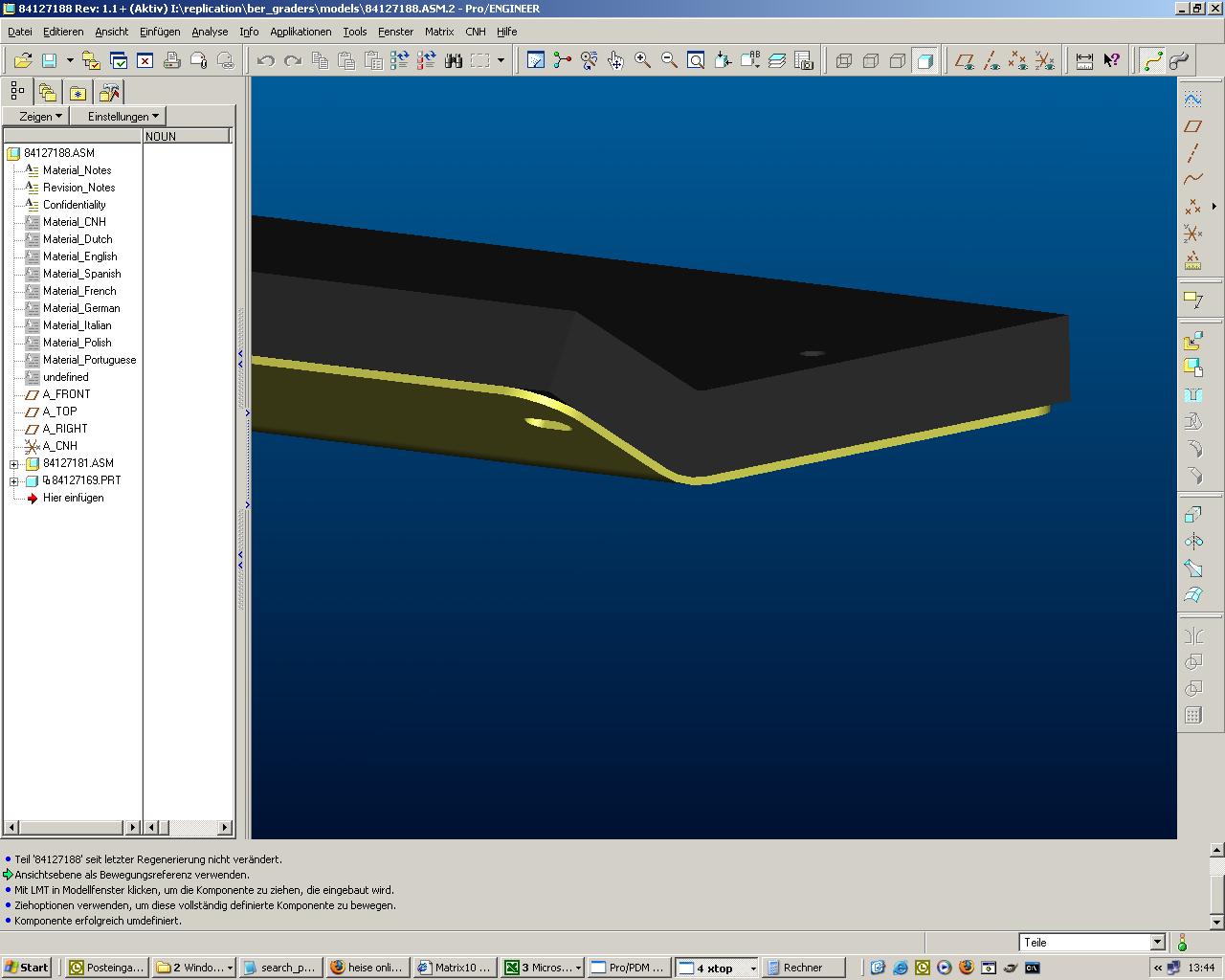Select the A_FRONT datum plane
The height and width of the screenshot is (980, 1225).
[66, 394]
